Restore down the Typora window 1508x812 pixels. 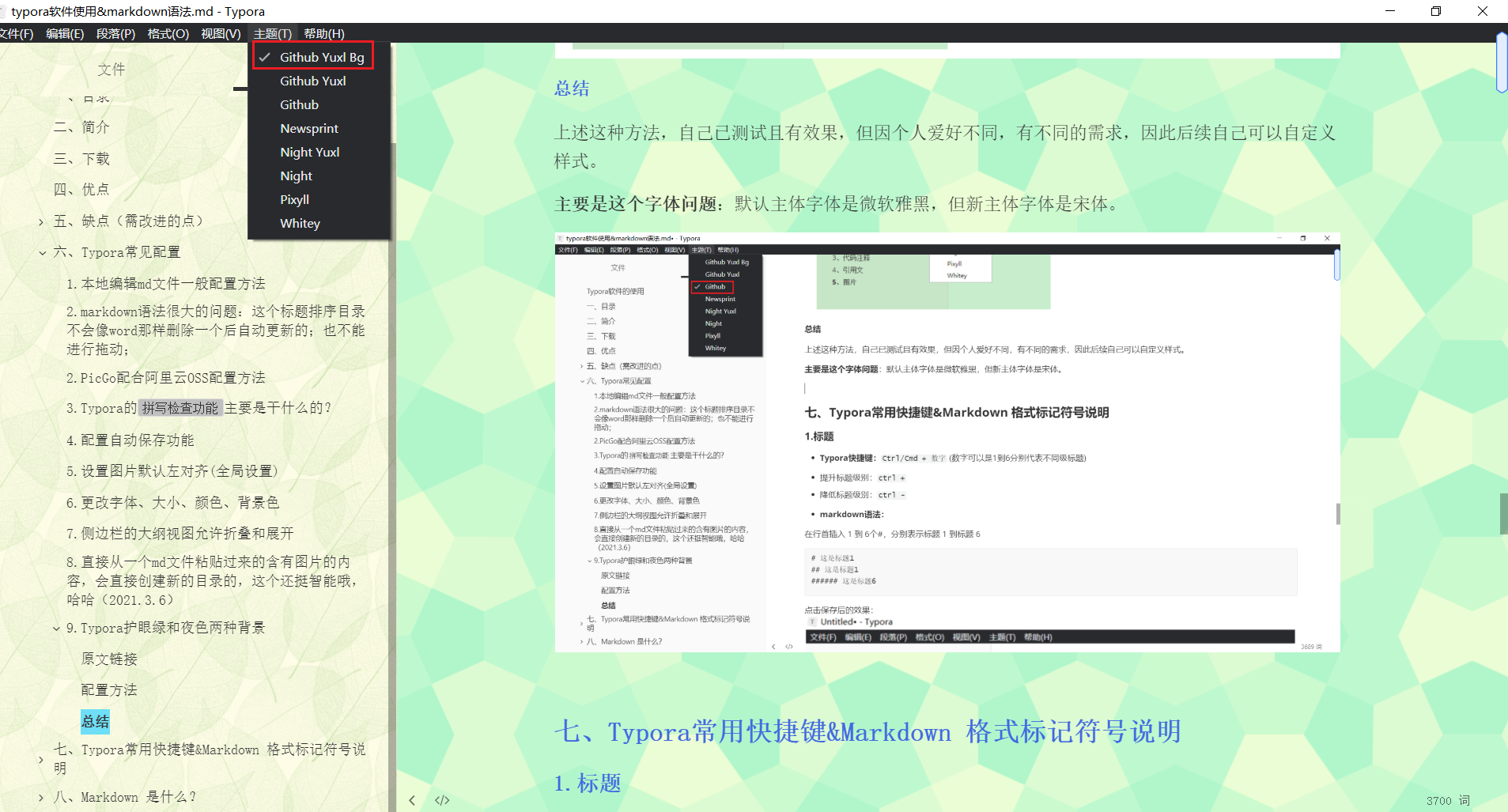1436,11
